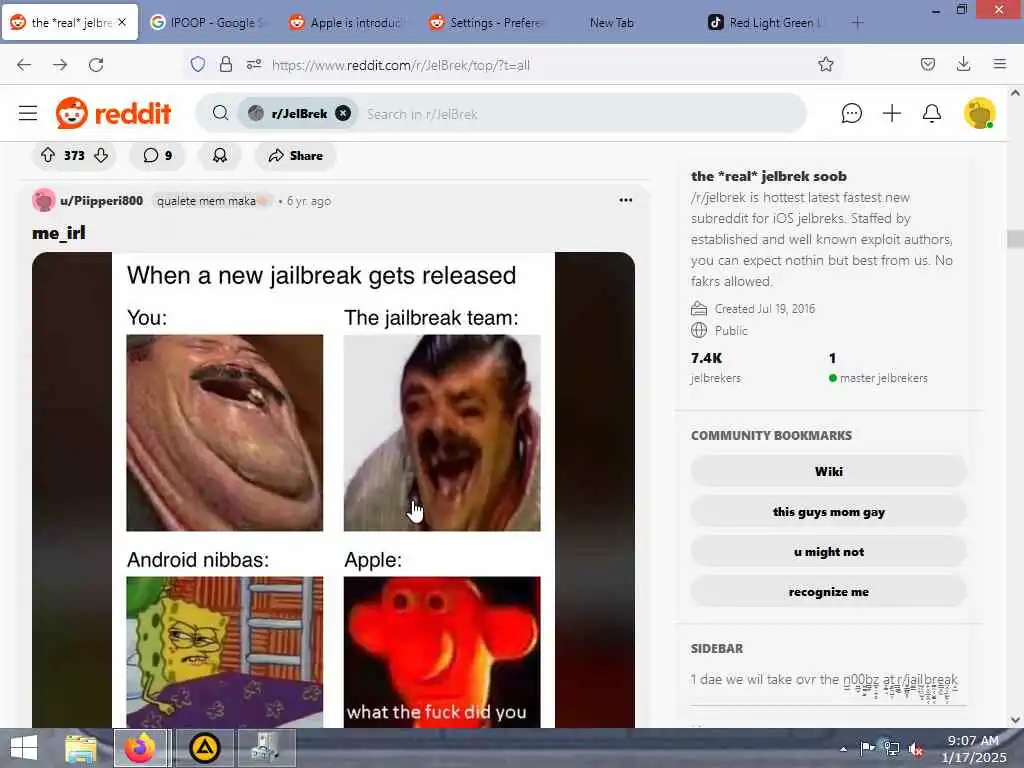Click scrollbar down arrow of page

click(1015, 720)
